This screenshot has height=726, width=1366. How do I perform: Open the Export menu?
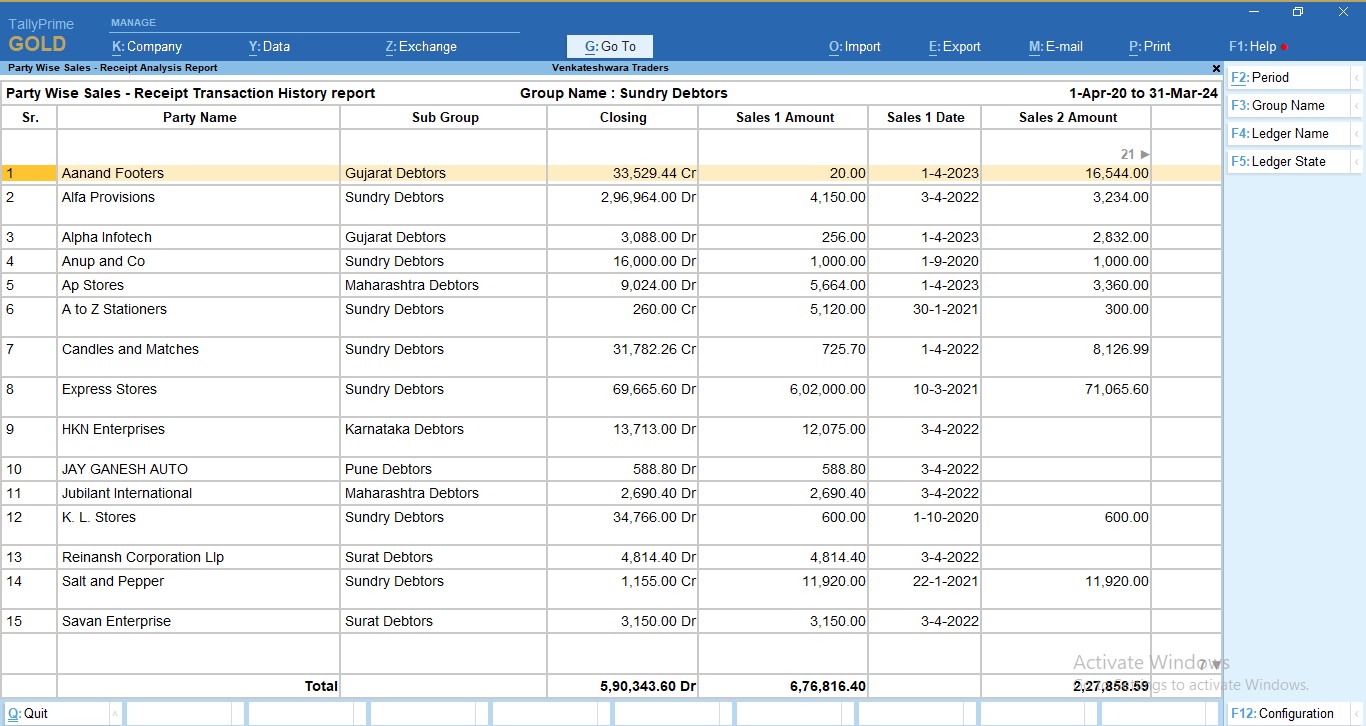(x=954, y=46)
